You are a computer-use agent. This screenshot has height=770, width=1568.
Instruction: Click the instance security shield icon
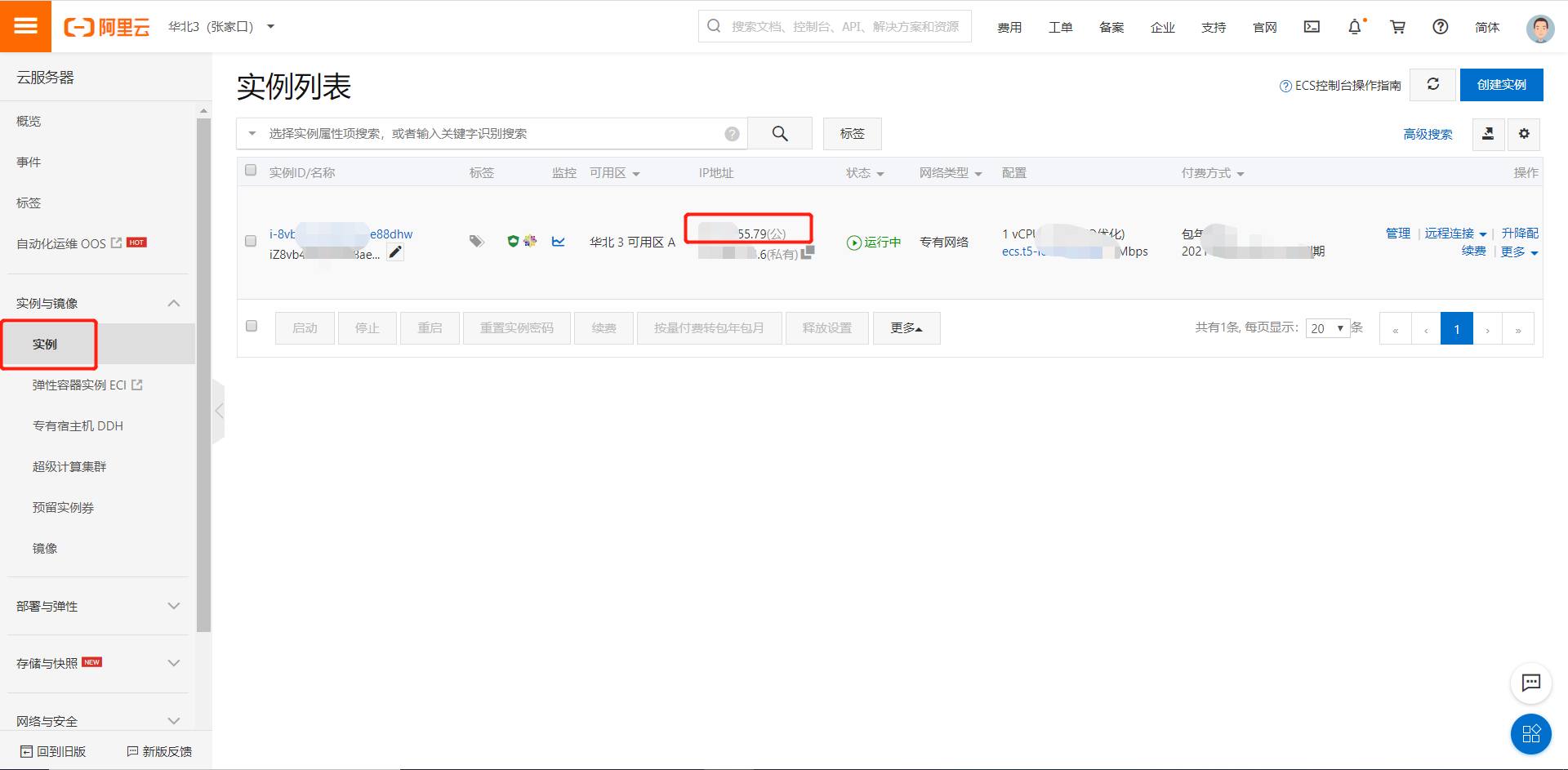513,241
